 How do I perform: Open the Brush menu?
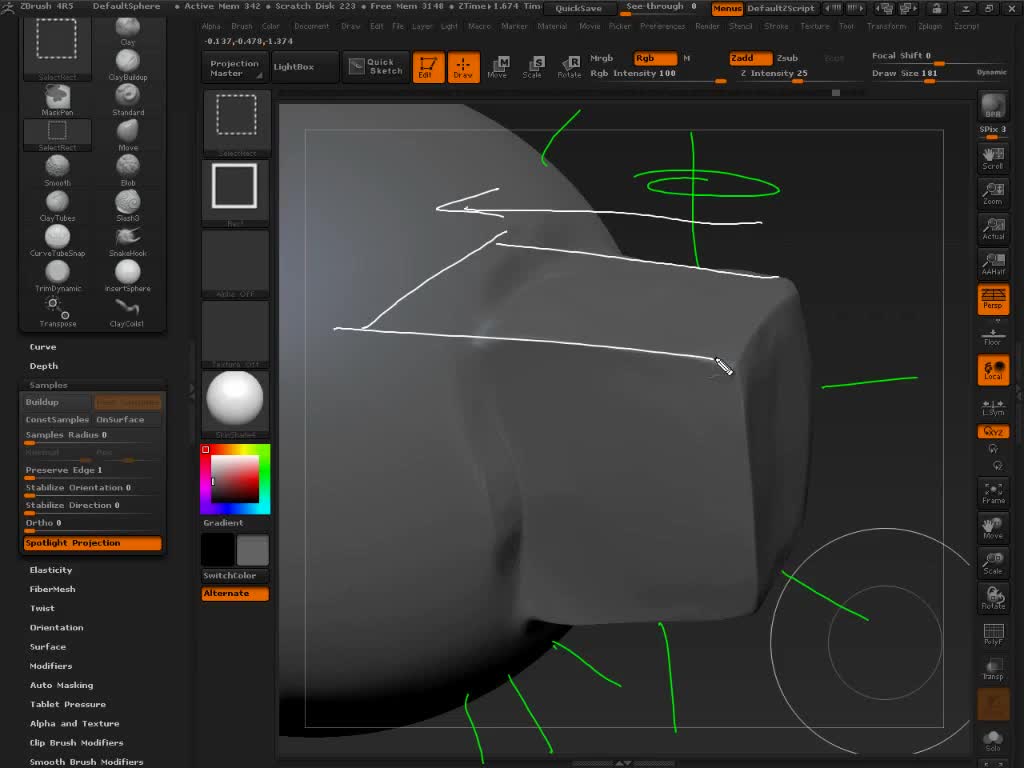point(242,26)
